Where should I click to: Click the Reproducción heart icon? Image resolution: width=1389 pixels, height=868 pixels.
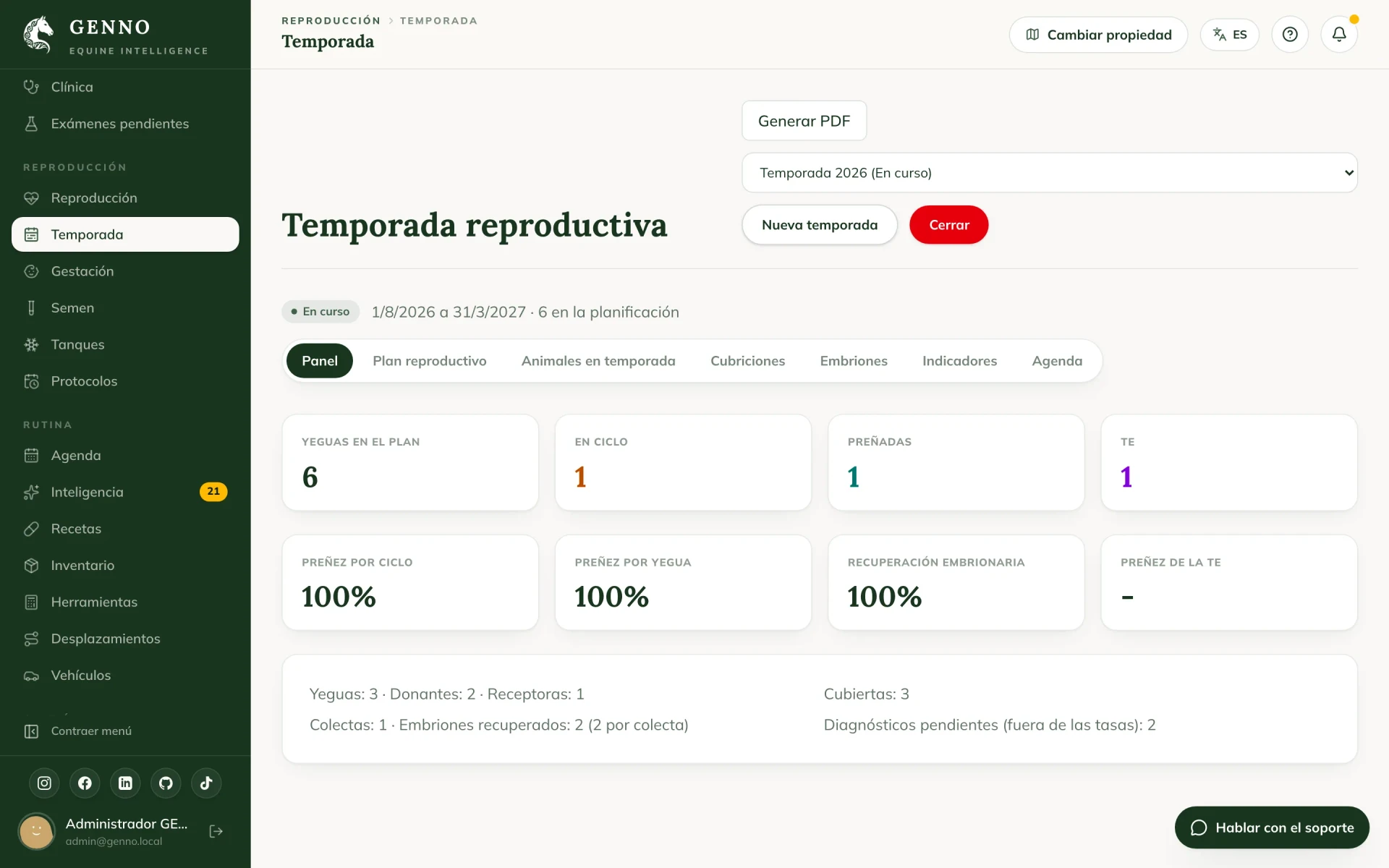(31, 198)
